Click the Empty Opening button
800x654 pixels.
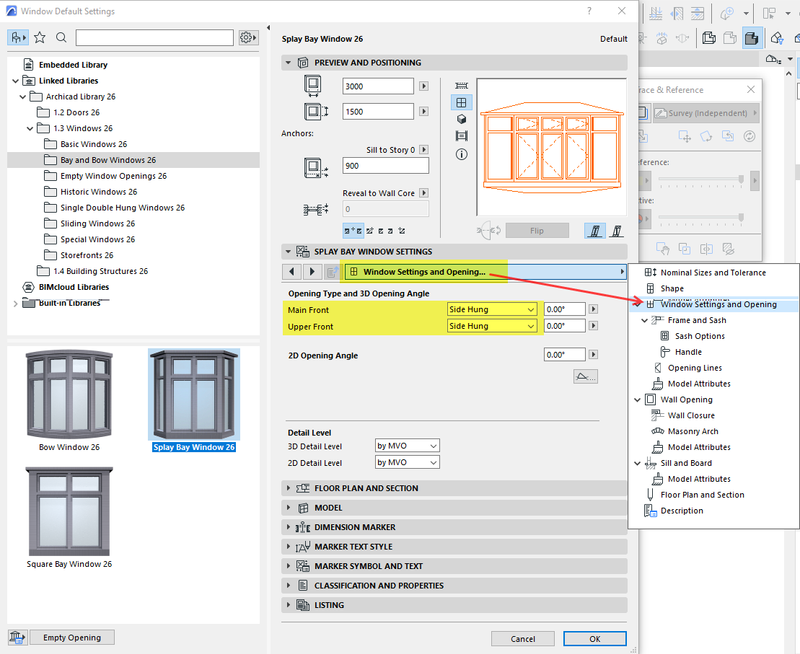pos(72,637)
